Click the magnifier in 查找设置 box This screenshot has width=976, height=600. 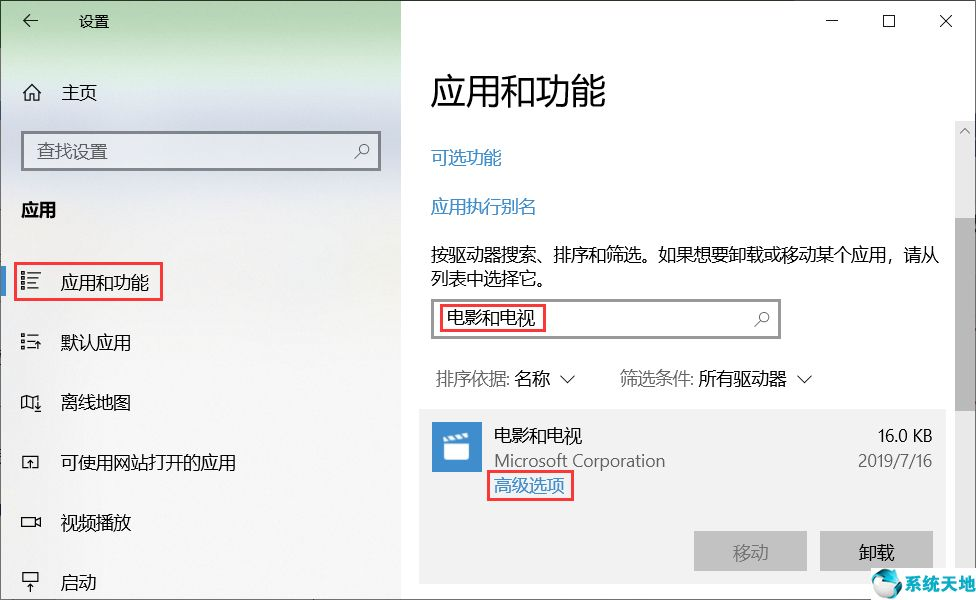pos(362,151)
